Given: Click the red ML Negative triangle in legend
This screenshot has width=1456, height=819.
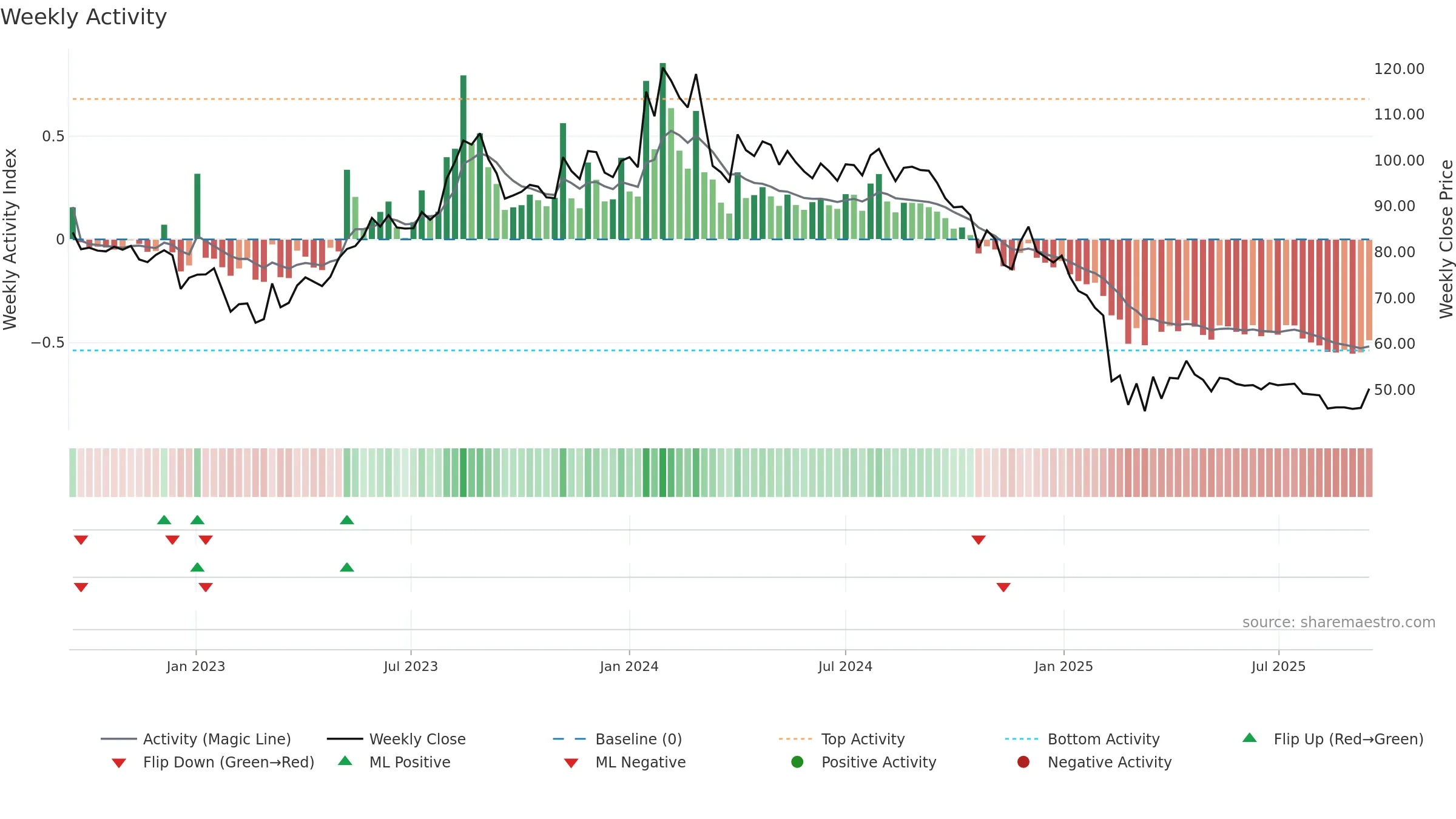Looking at the screenshot, I should [x=571, y=763].
